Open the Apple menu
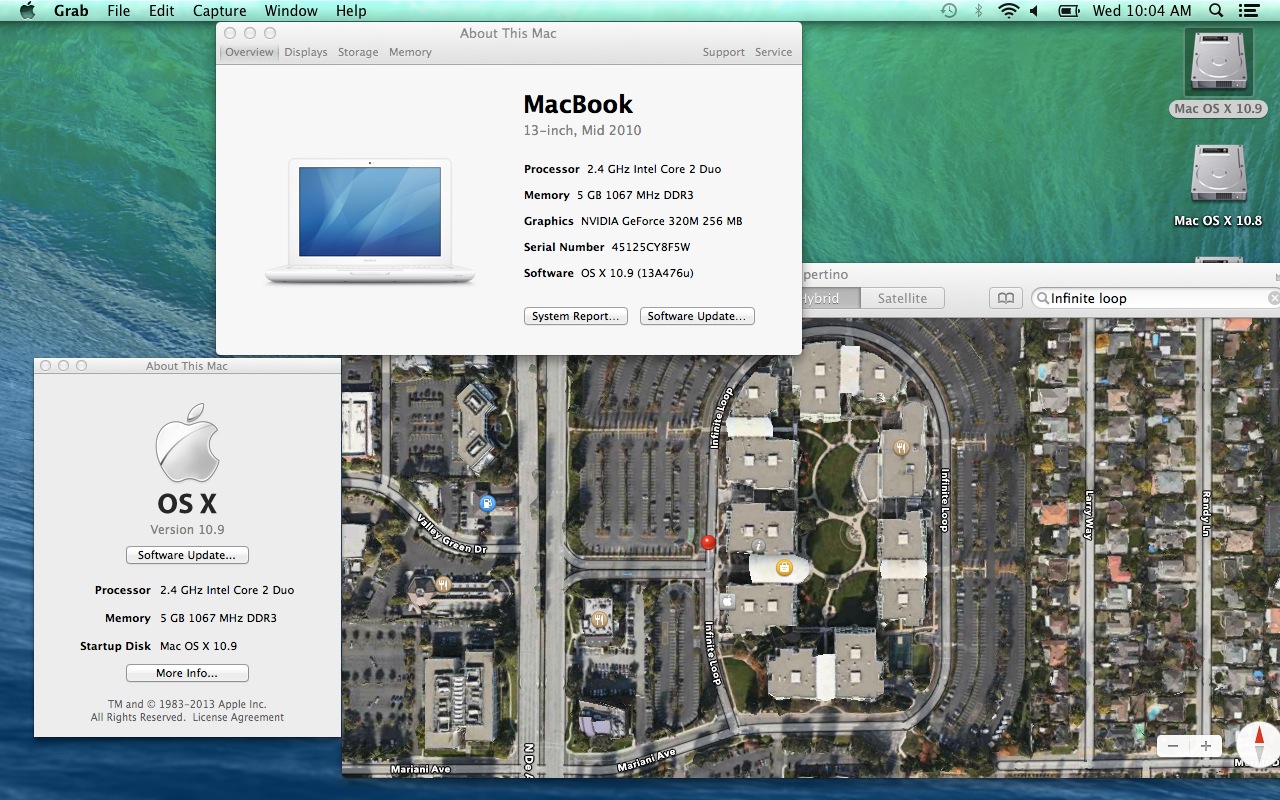The width and height of the screenshot is (1280, 800). click(27, 11)
